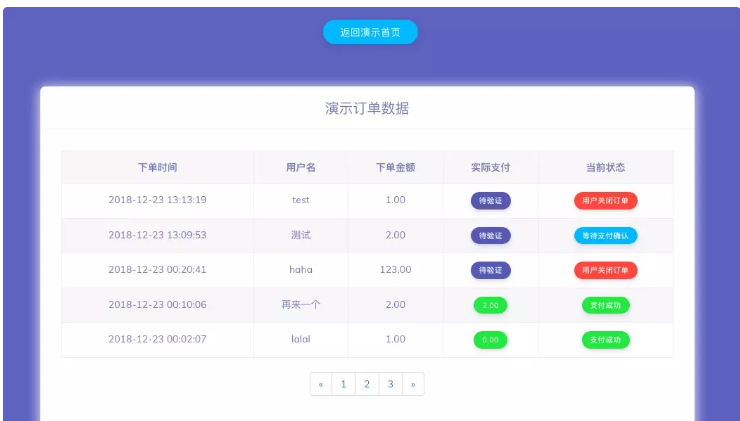Jump to page 3 of the orders

(x=390, y=384)
